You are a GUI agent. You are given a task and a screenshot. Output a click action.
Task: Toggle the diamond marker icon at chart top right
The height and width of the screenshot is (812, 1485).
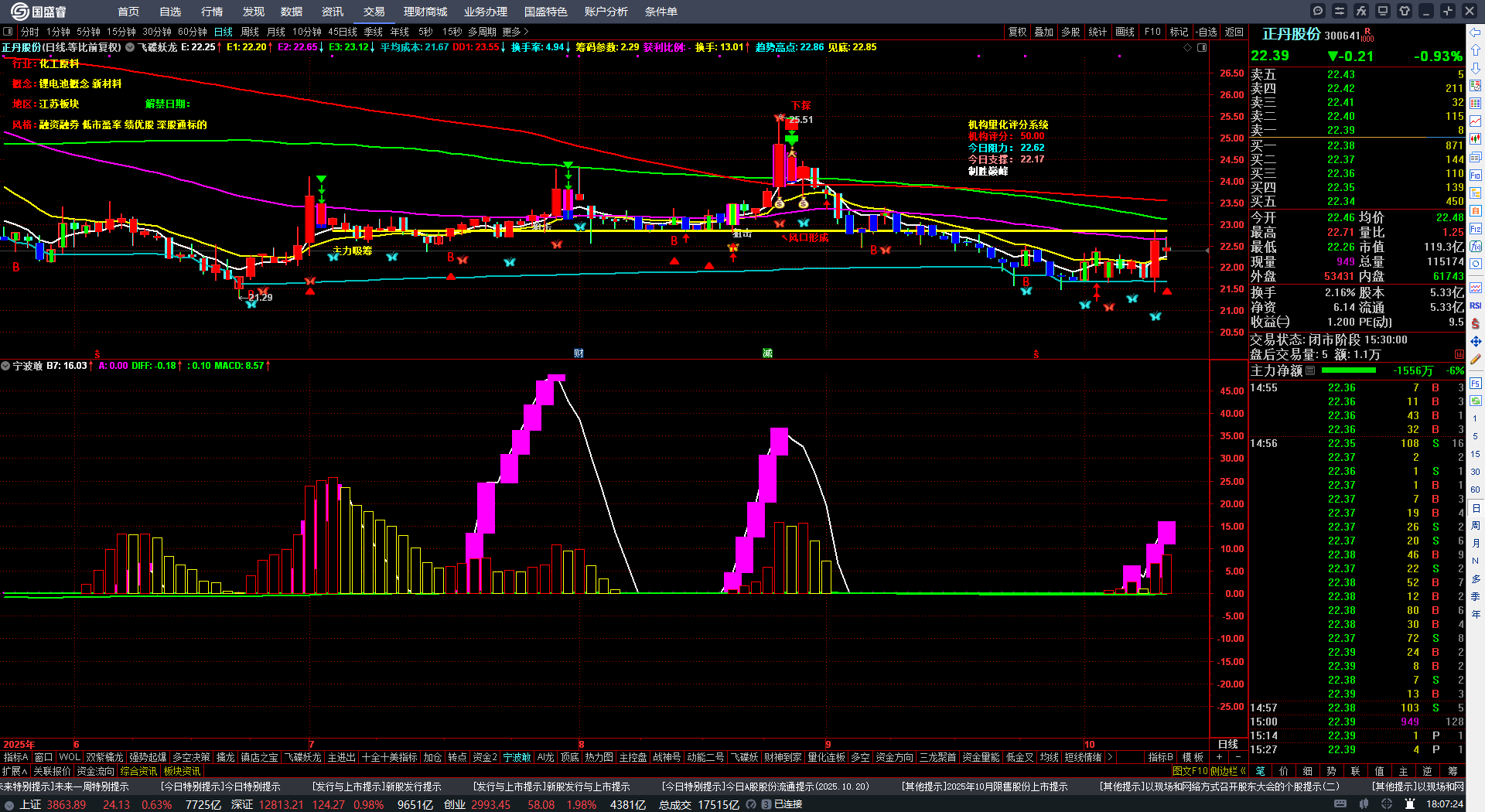[1188, 47]
